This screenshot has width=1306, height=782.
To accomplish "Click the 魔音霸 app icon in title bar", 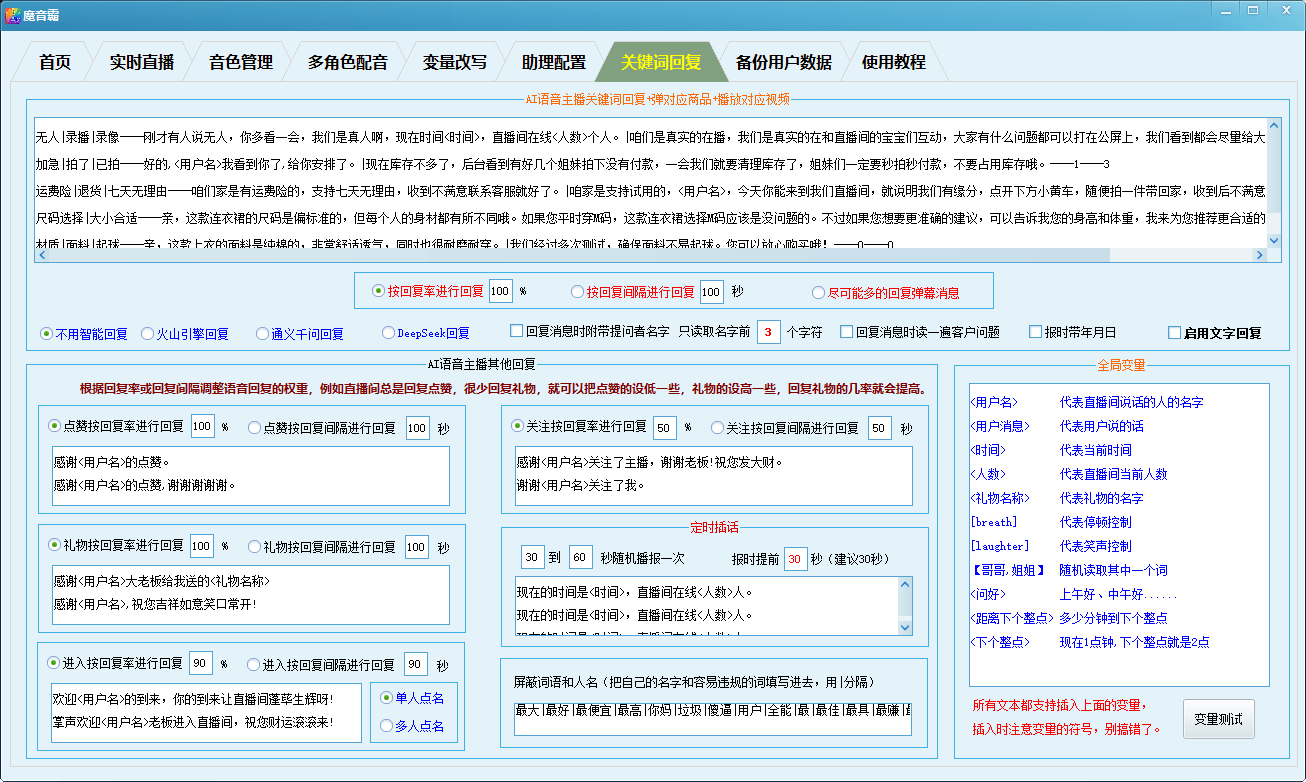I will tap(12, 12).
